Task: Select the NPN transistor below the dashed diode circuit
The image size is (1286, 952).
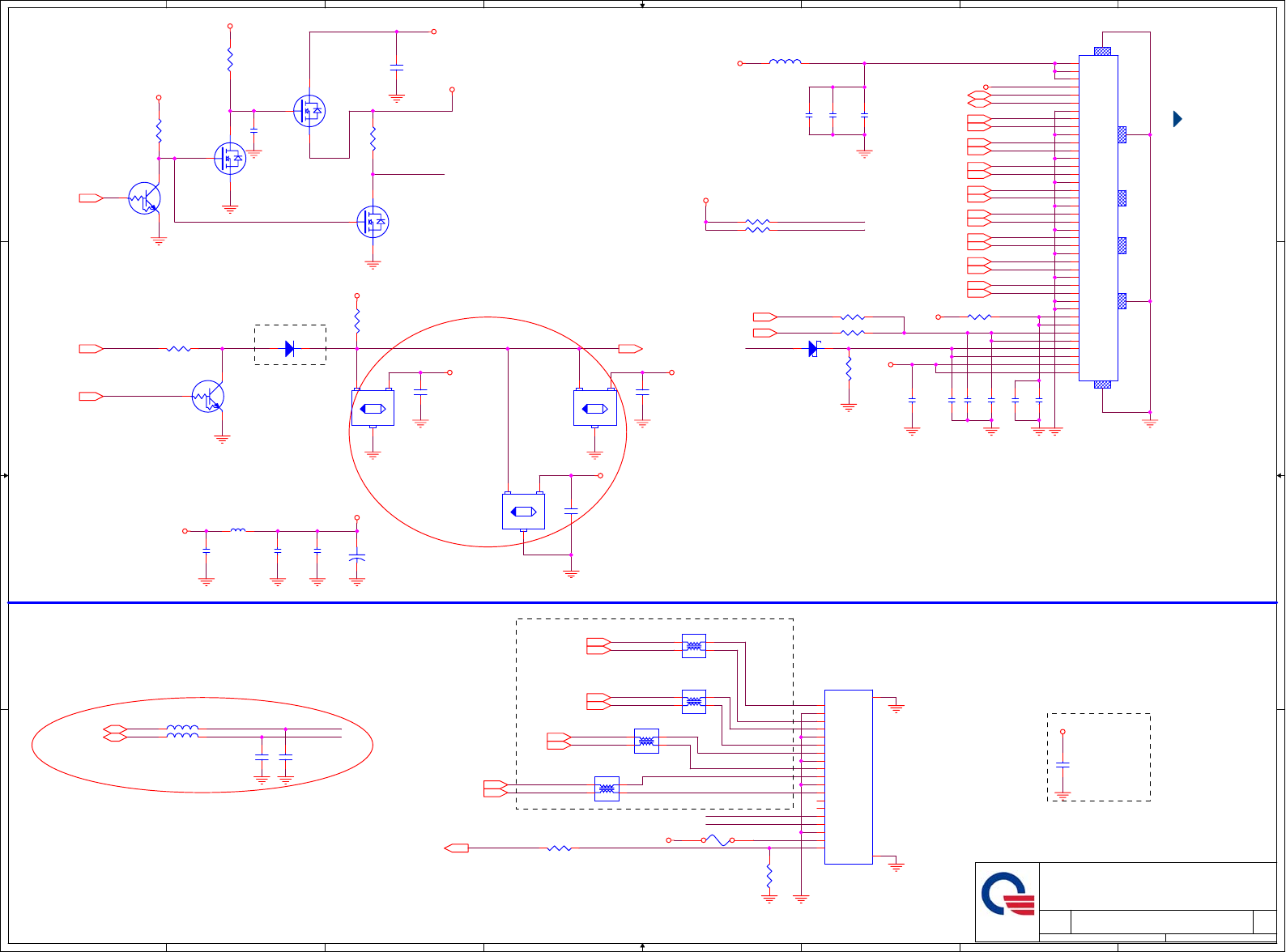Action: [x=207, y=397]
